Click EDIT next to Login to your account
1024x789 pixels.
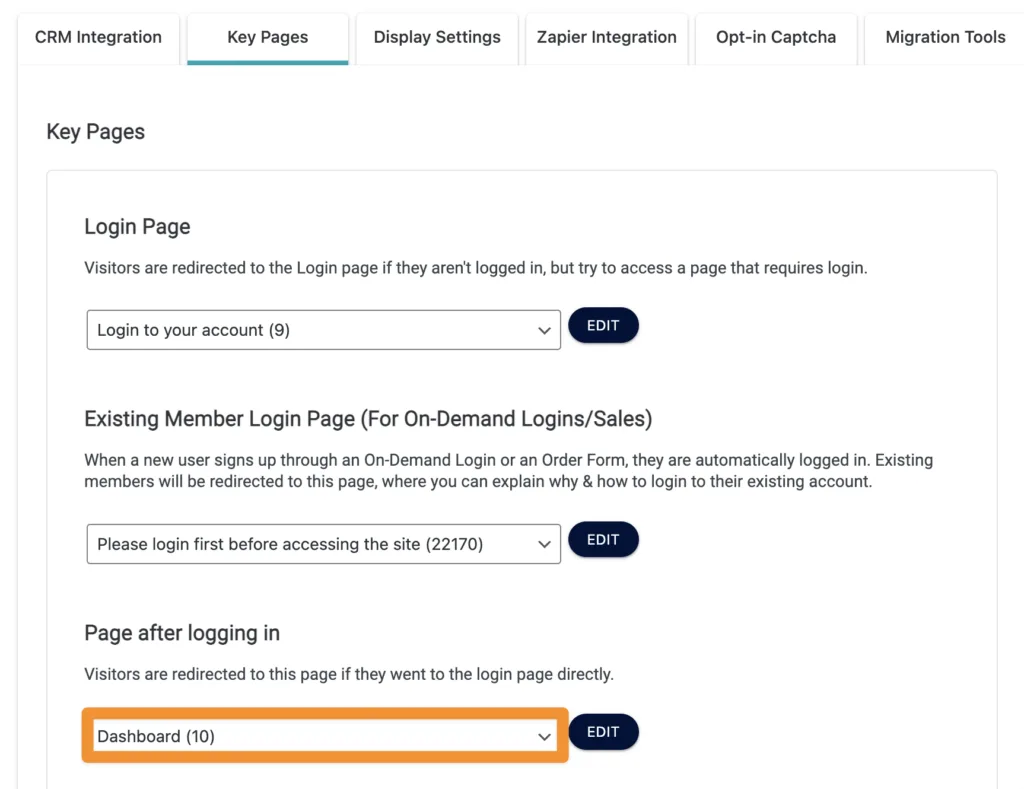pyautogui.click(x=603, y=325)
